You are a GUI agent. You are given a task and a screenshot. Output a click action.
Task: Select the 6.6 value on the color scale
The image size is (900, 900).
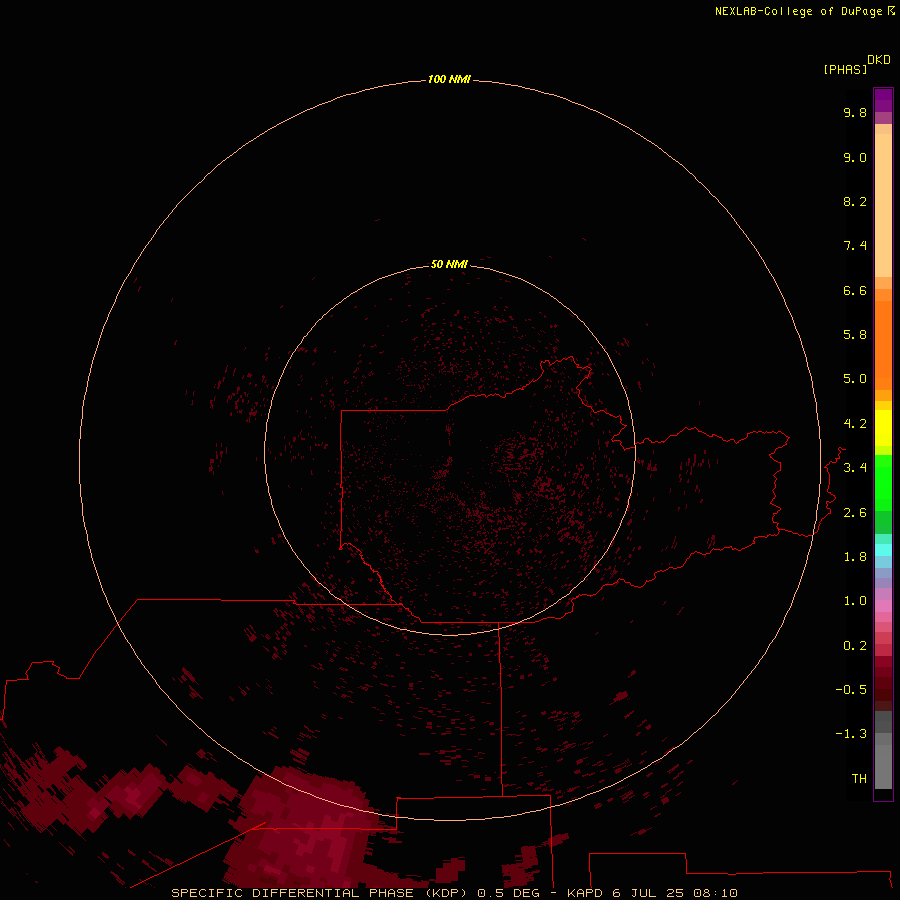coord(855,290)
